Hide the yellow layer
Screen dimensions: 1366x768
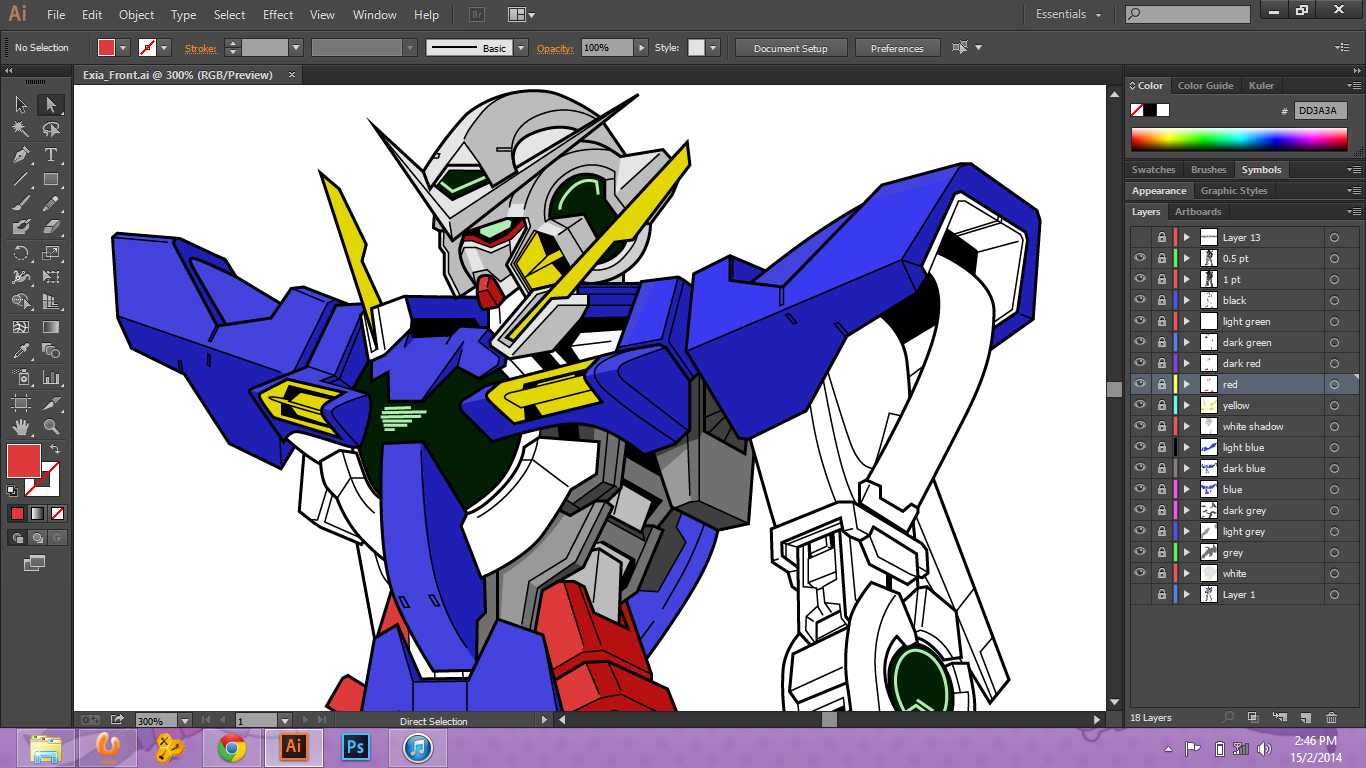coord(1140,405)
